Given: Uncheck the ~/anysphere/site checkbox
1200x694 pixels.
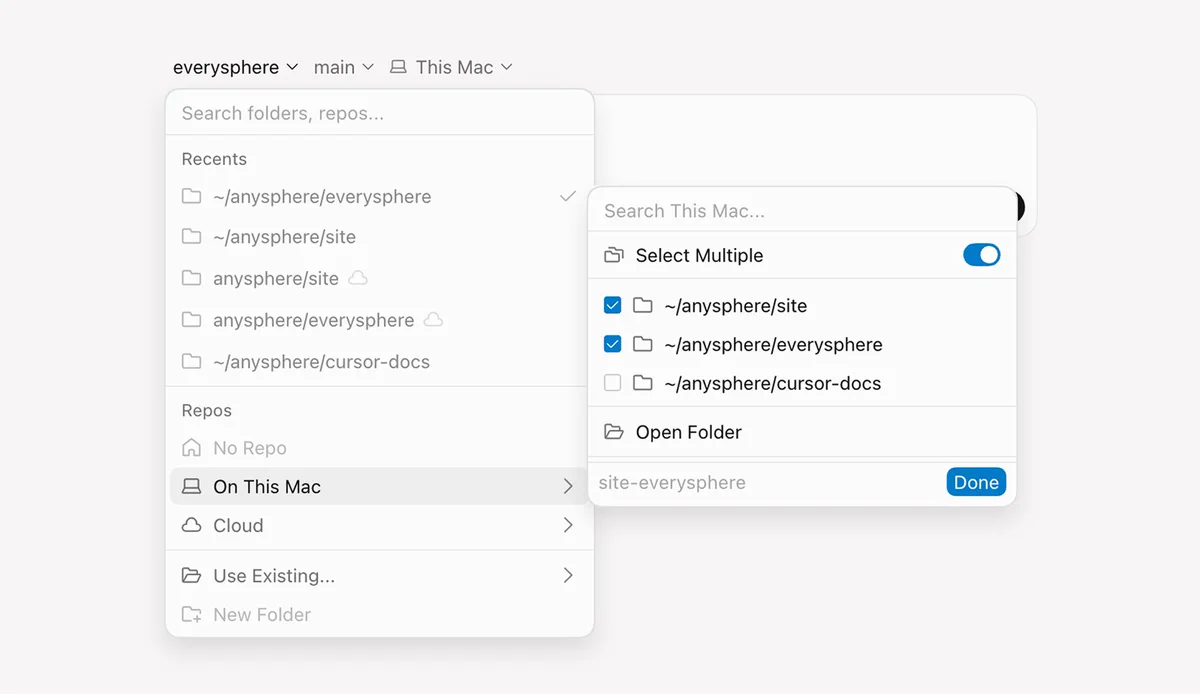Looking at the screenshot, I should 613,305.
